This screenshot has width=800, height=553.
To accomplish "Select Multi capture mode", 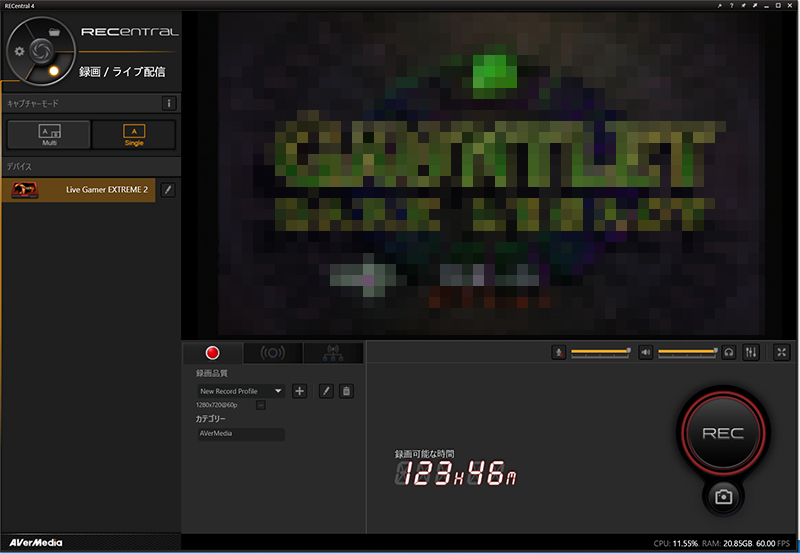I will coord(49,134).
